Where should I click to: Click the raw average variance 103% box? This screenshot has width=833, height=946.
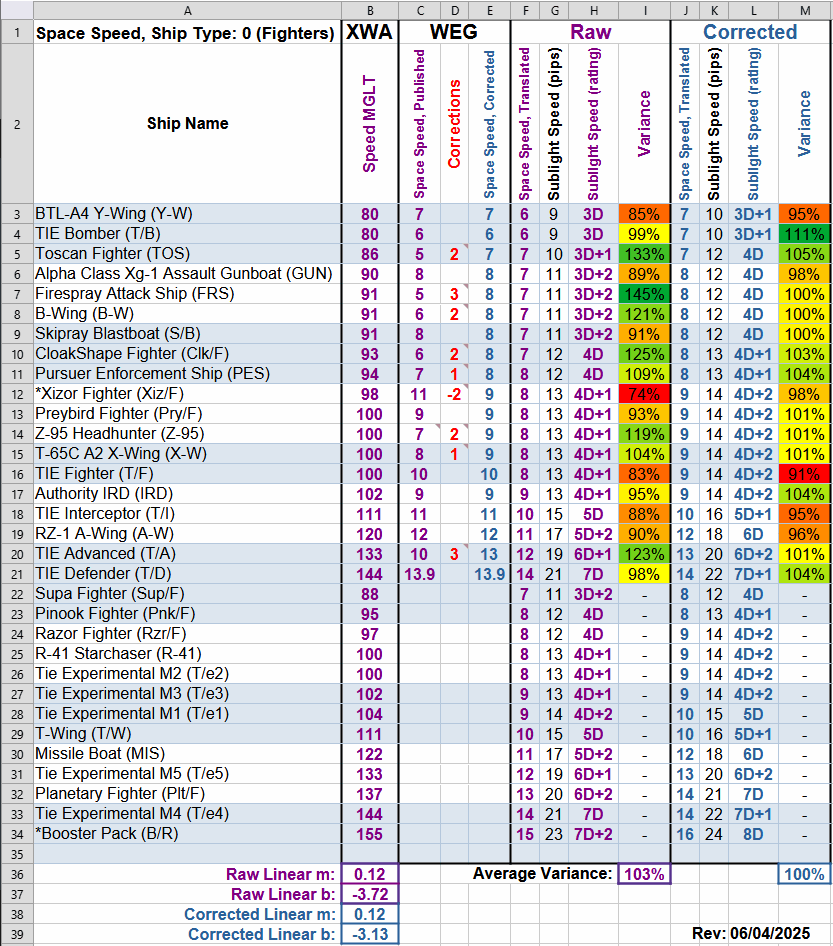(645, 874)
